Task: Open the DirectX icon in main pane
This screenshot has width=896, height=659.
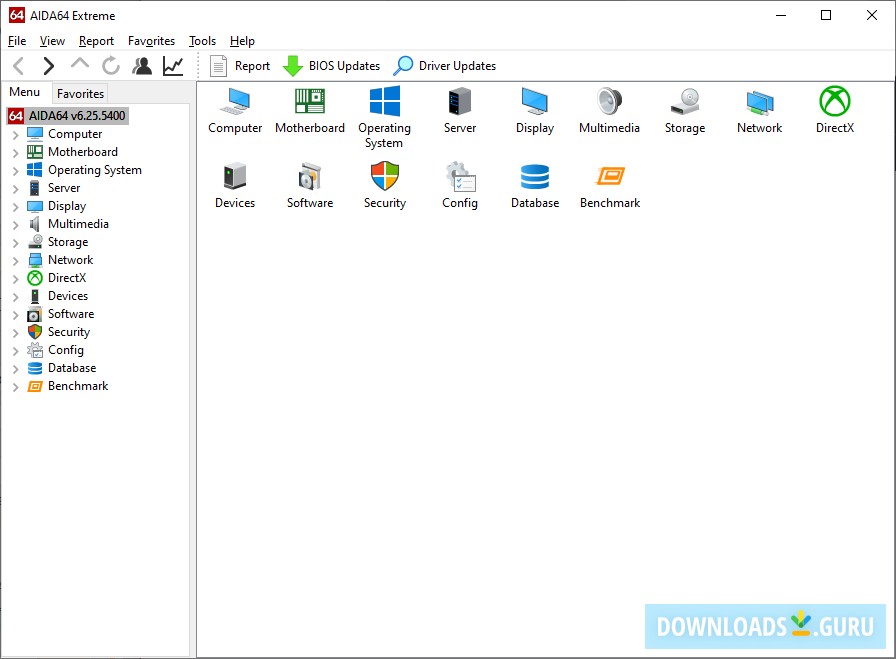Action: pos(835,101)
